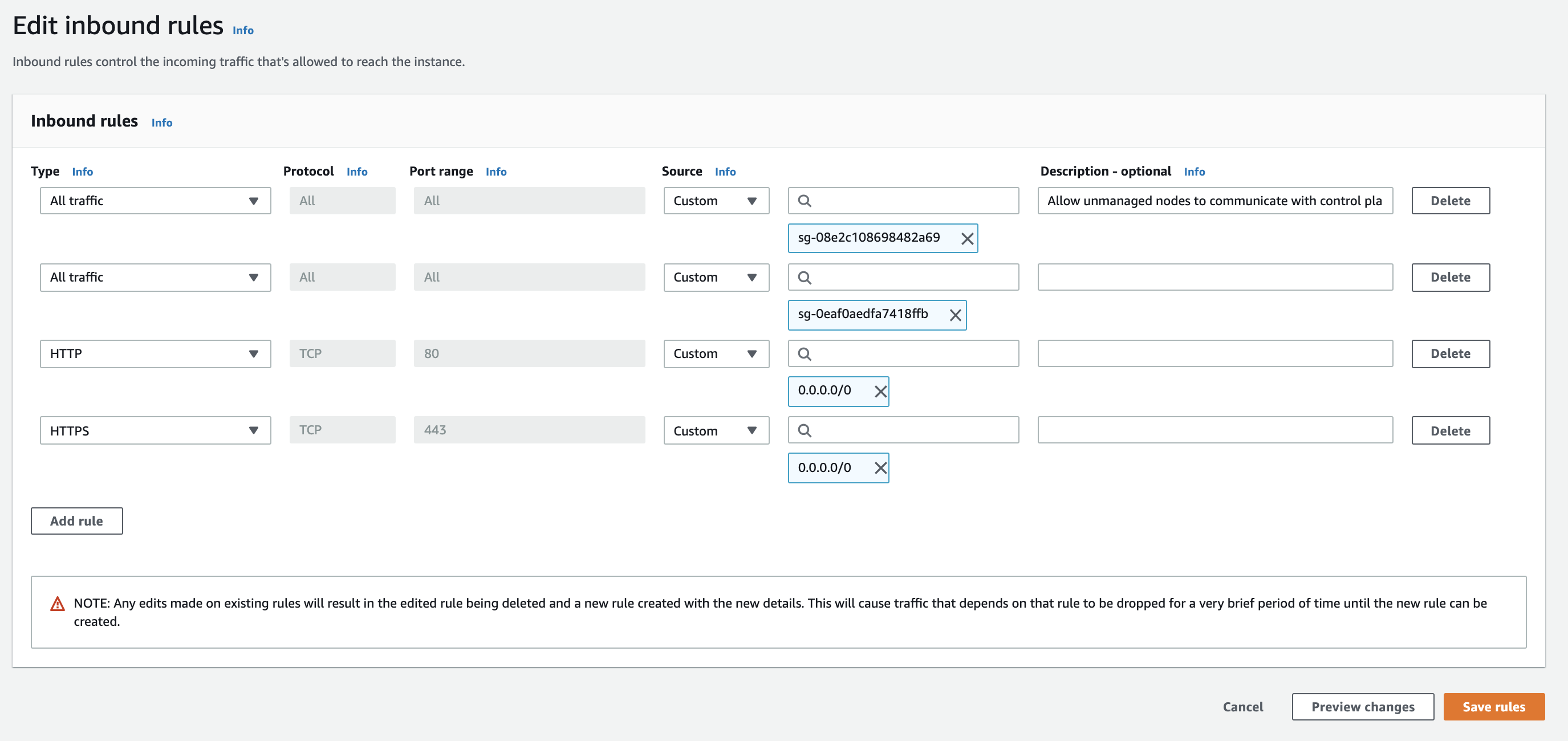
Task: Click the Info link next to Edit inbound rules
Action: [x=243, y=29]
